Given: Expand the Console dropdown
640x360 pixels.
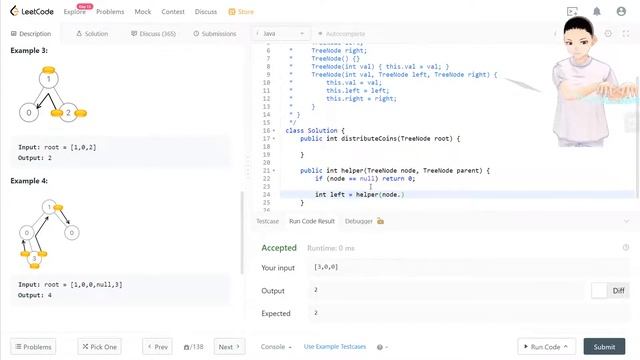Looking at the screenshot, I should point(276,347).
